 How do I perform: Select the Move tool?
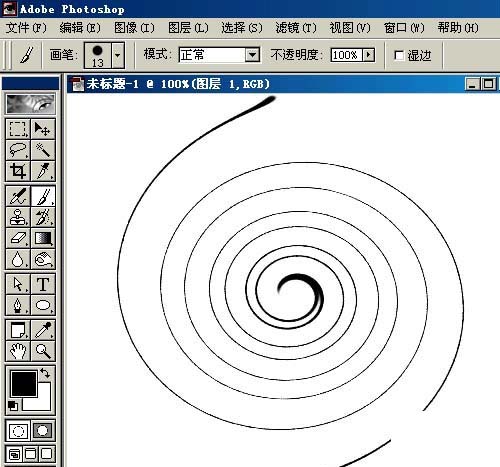click(43, 129)
